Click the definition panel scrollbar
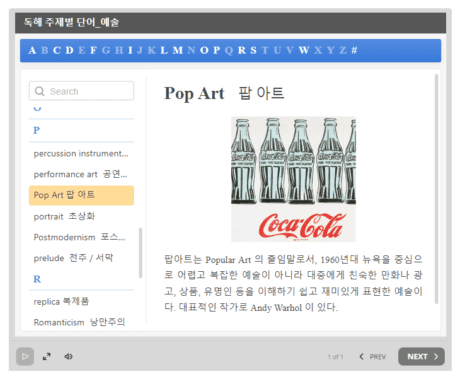 [436, 189]
